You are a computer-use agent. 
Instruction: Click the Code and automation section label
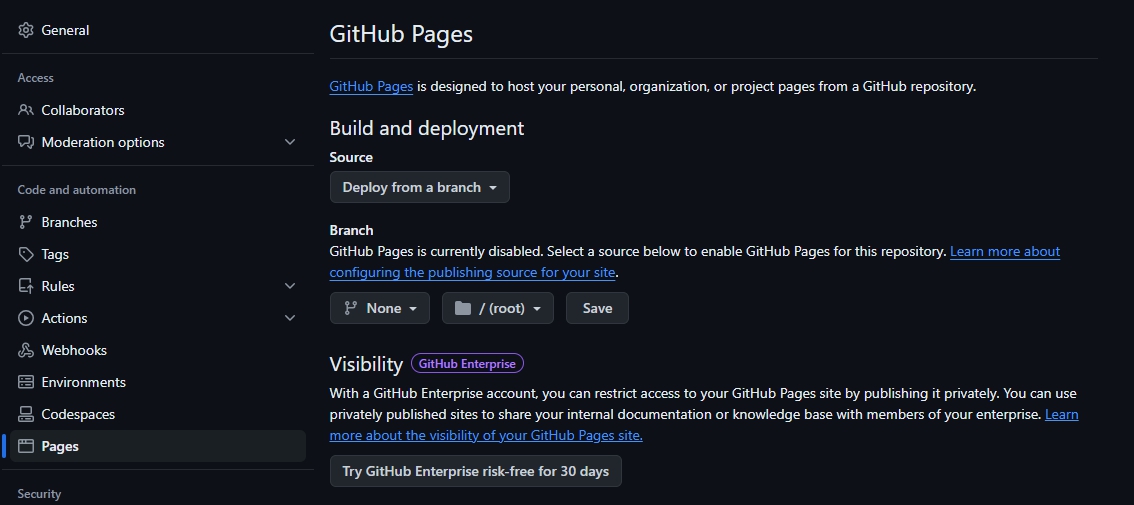coord(77,190)
